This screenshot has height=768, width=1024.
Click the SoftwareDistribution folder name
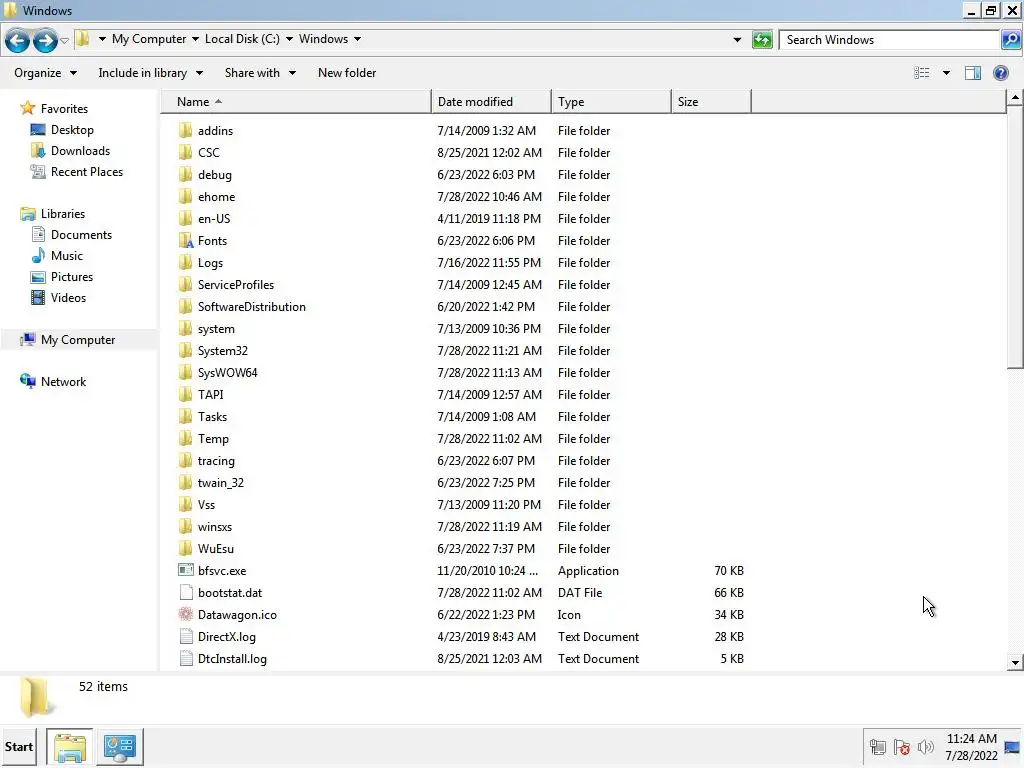pyautogui.click(x=251, y=307)
